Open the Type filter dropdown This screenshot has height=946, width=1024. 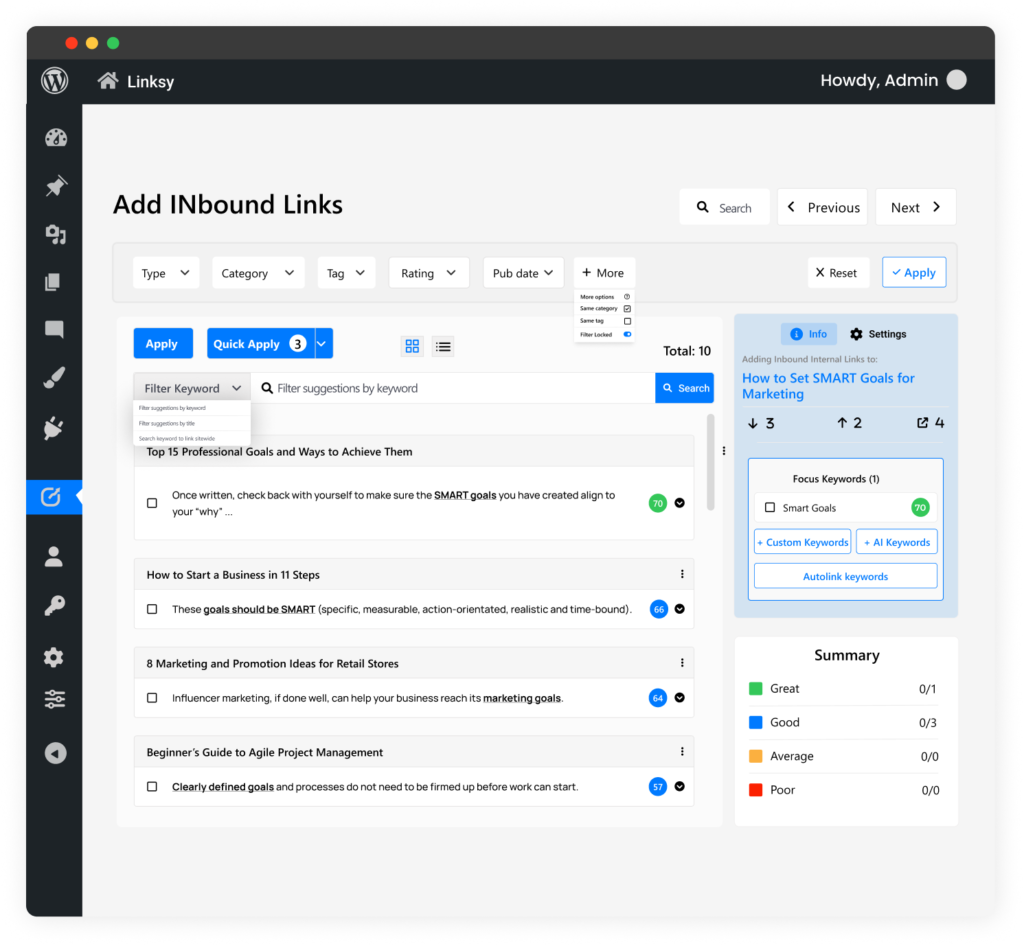click(166, 273)
